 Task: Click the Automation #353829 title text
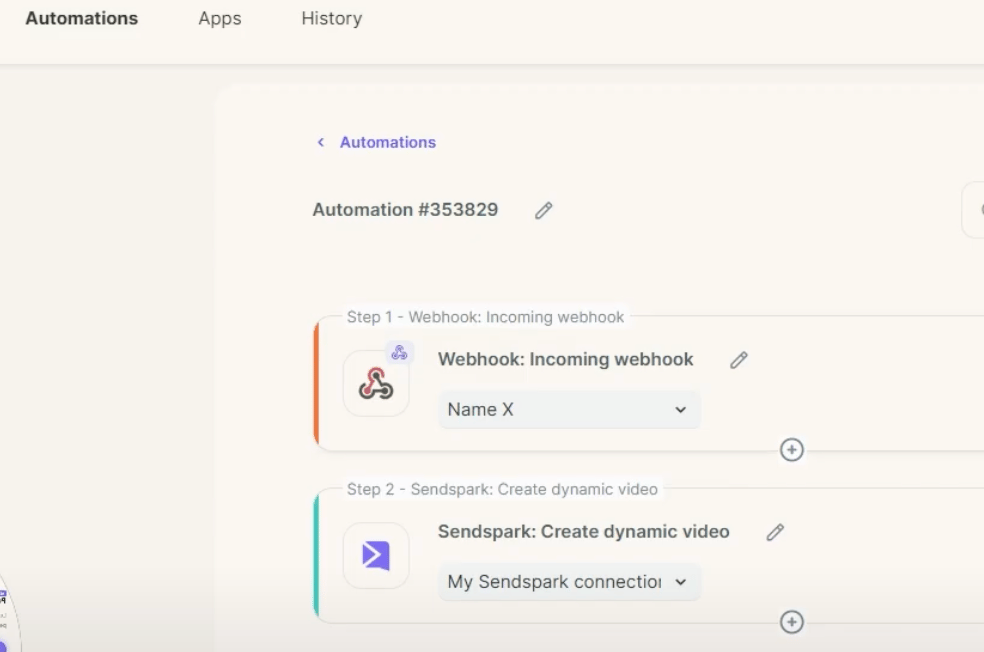point(405,210)
